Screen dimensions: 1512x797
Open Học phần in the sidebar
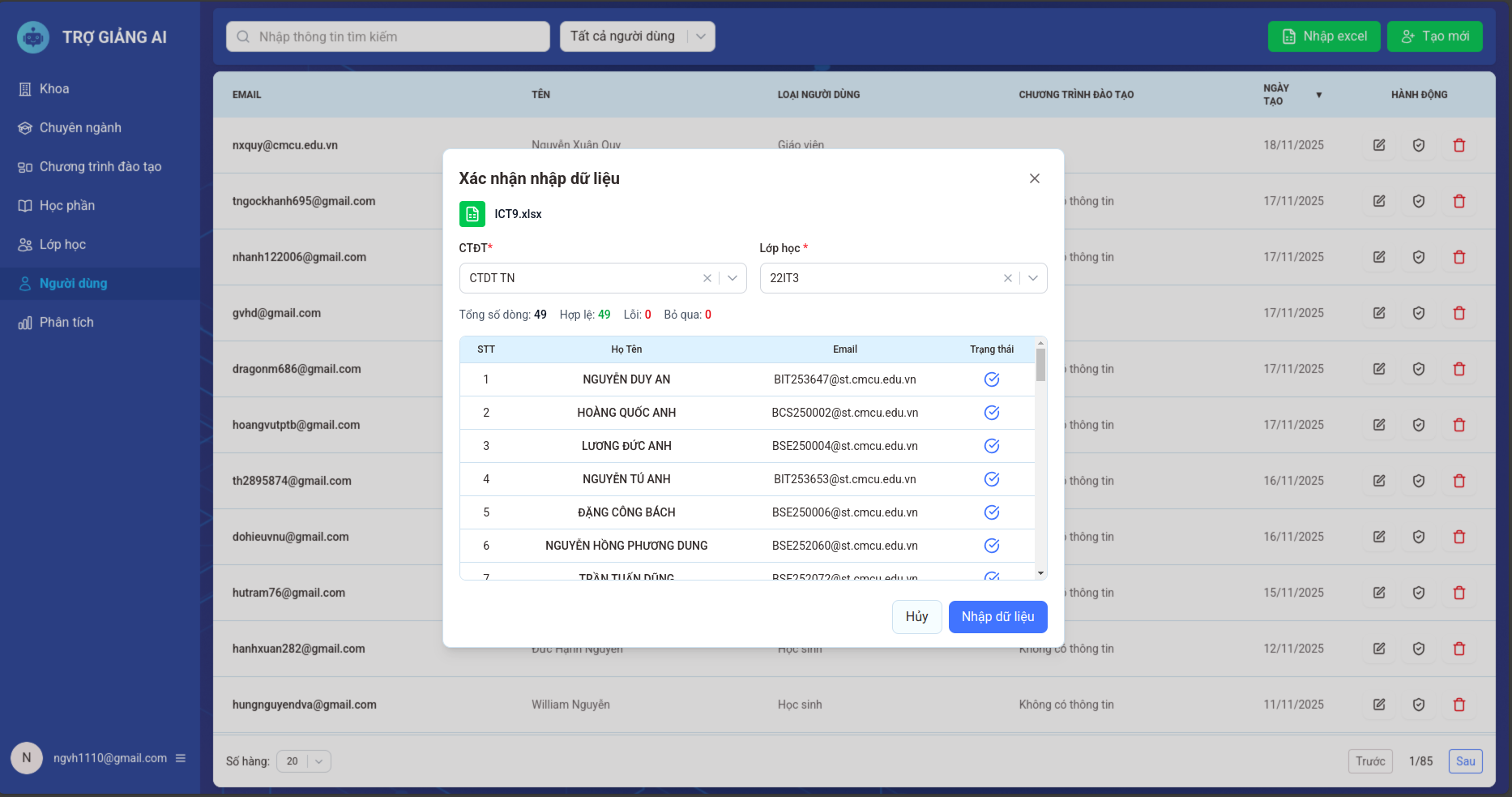point(67,206)
